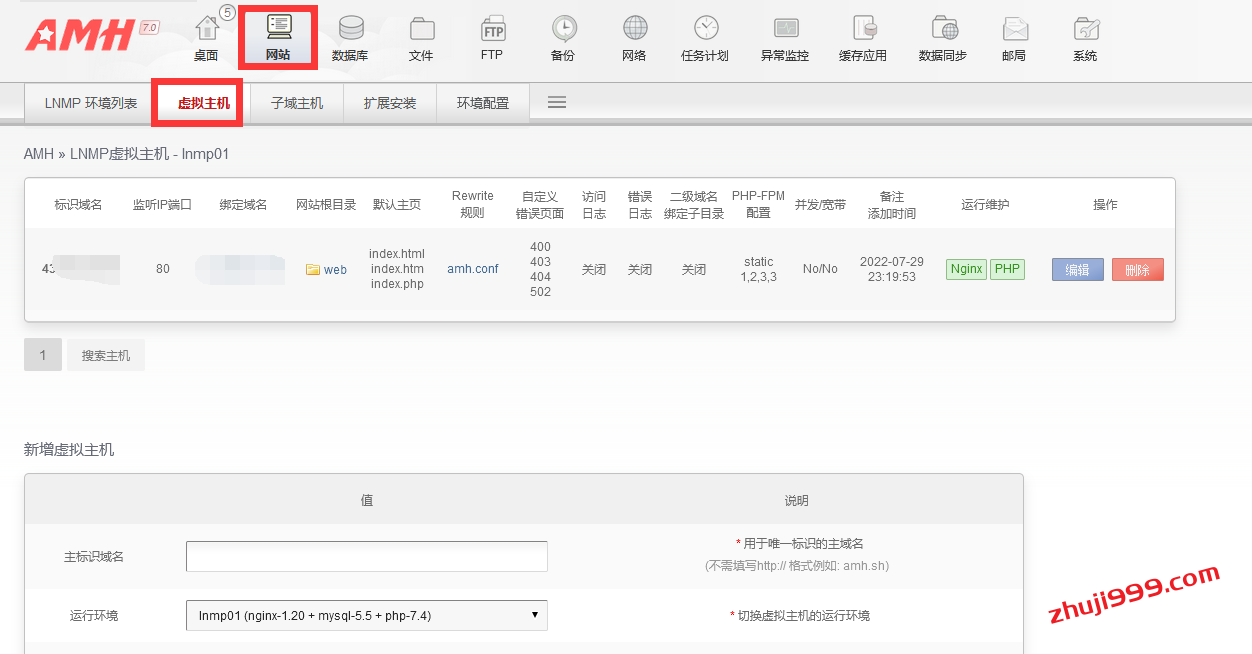The image size is (1252, 654).
Task: Click the 主标识域名 input field
Action: (366, 556)
